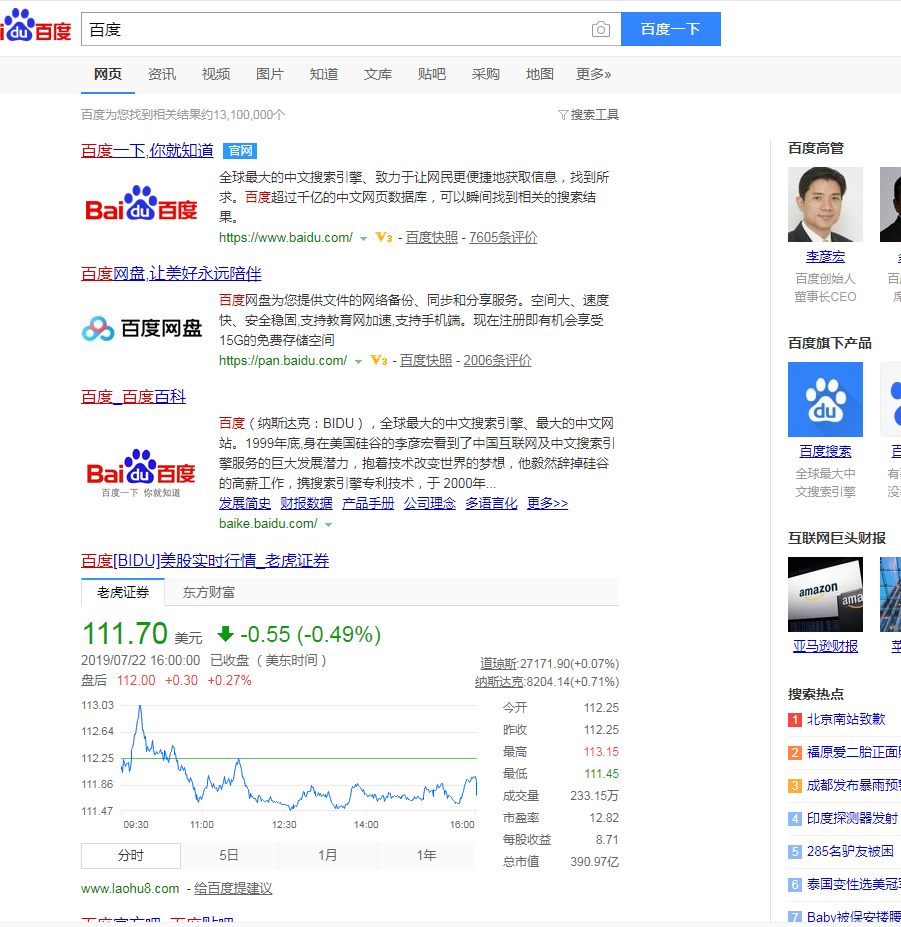The image size is (901, 927).
Task: Open 2006条评价 reviews link
Action: coord(497,361)
